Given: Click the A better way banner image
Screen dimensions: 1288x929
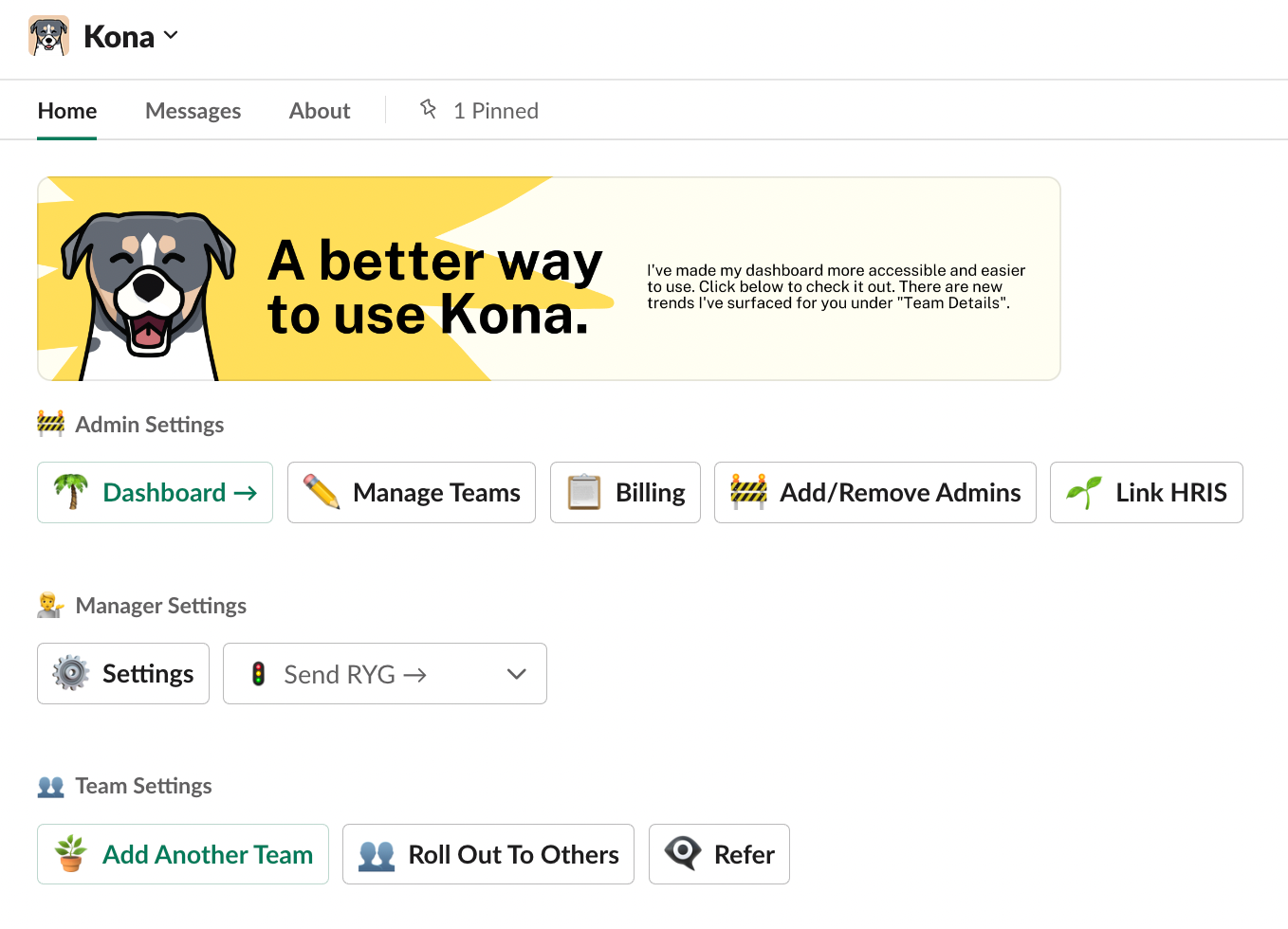Looking at the screenshot, I should [548, 279].
